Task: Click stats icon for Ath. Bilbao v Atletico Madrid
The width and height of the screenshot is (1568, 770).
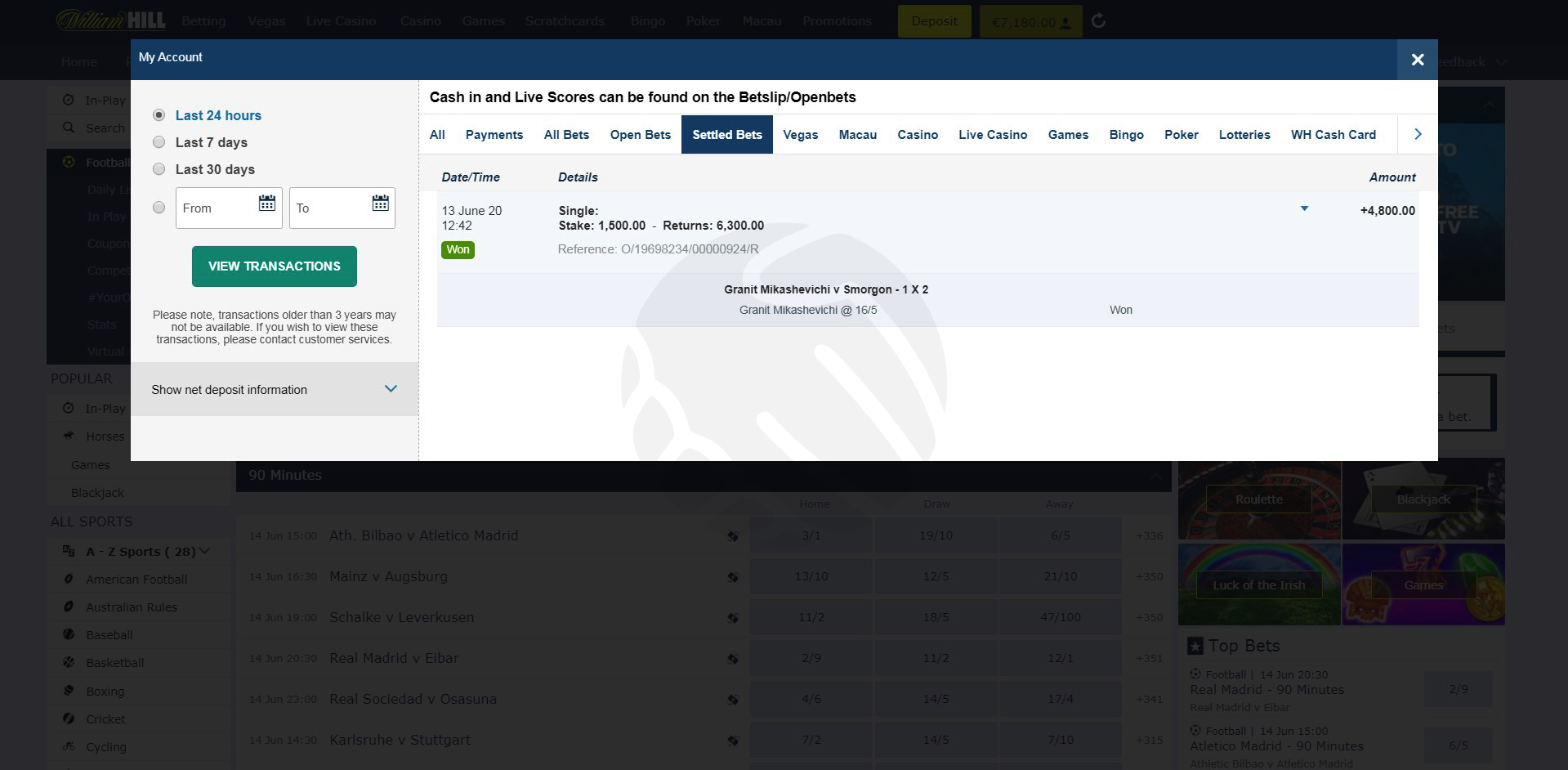Action: coord(733,536)
